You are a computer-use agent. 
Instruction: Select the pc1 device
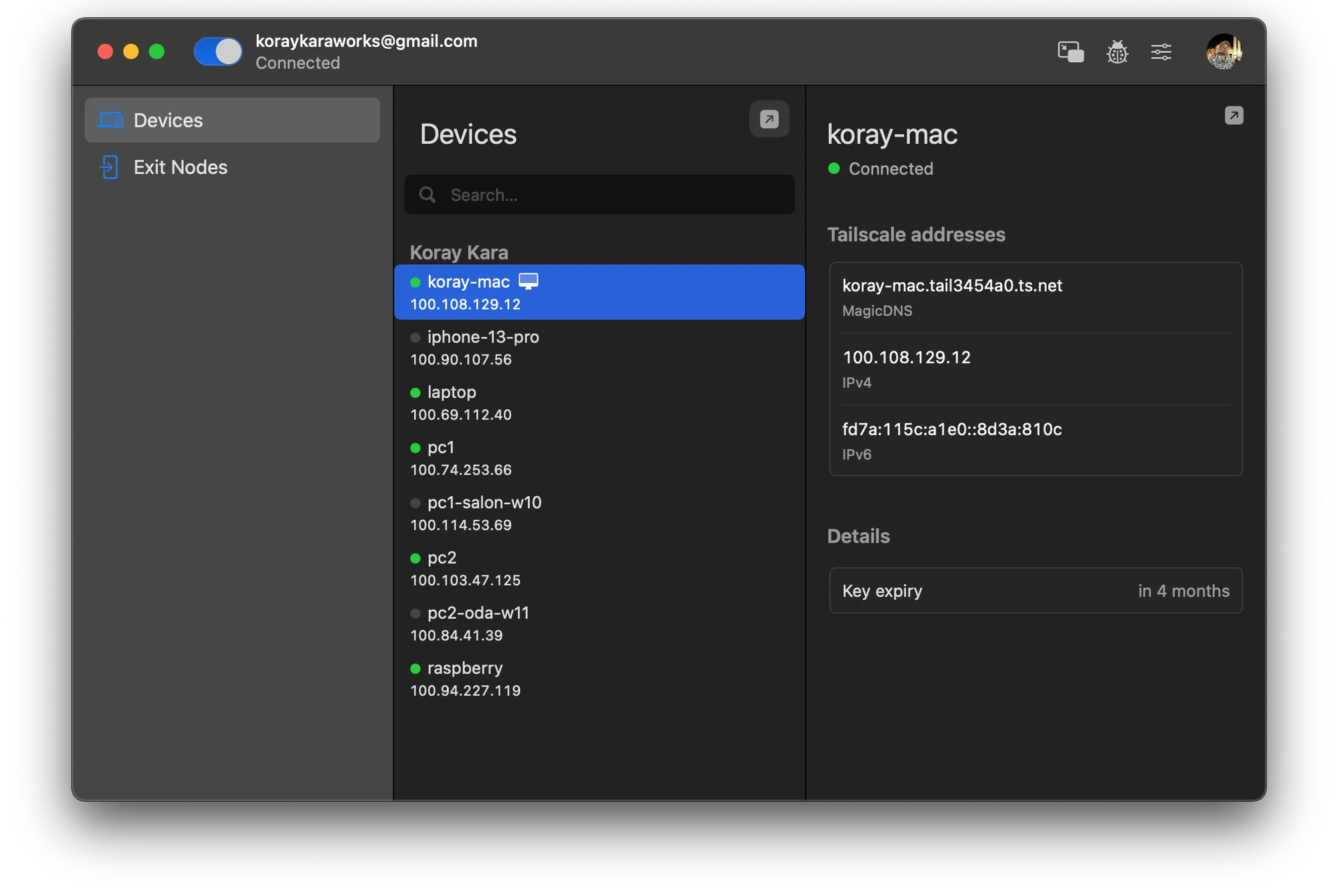tap(599, 458)
